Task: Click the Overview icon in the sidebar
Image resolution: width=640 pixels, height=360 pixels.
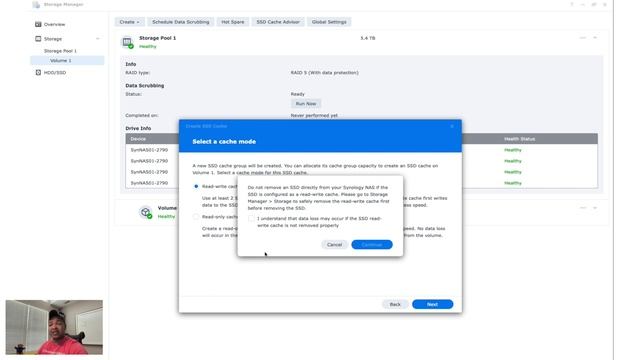Action: click(x=38, y=24)
